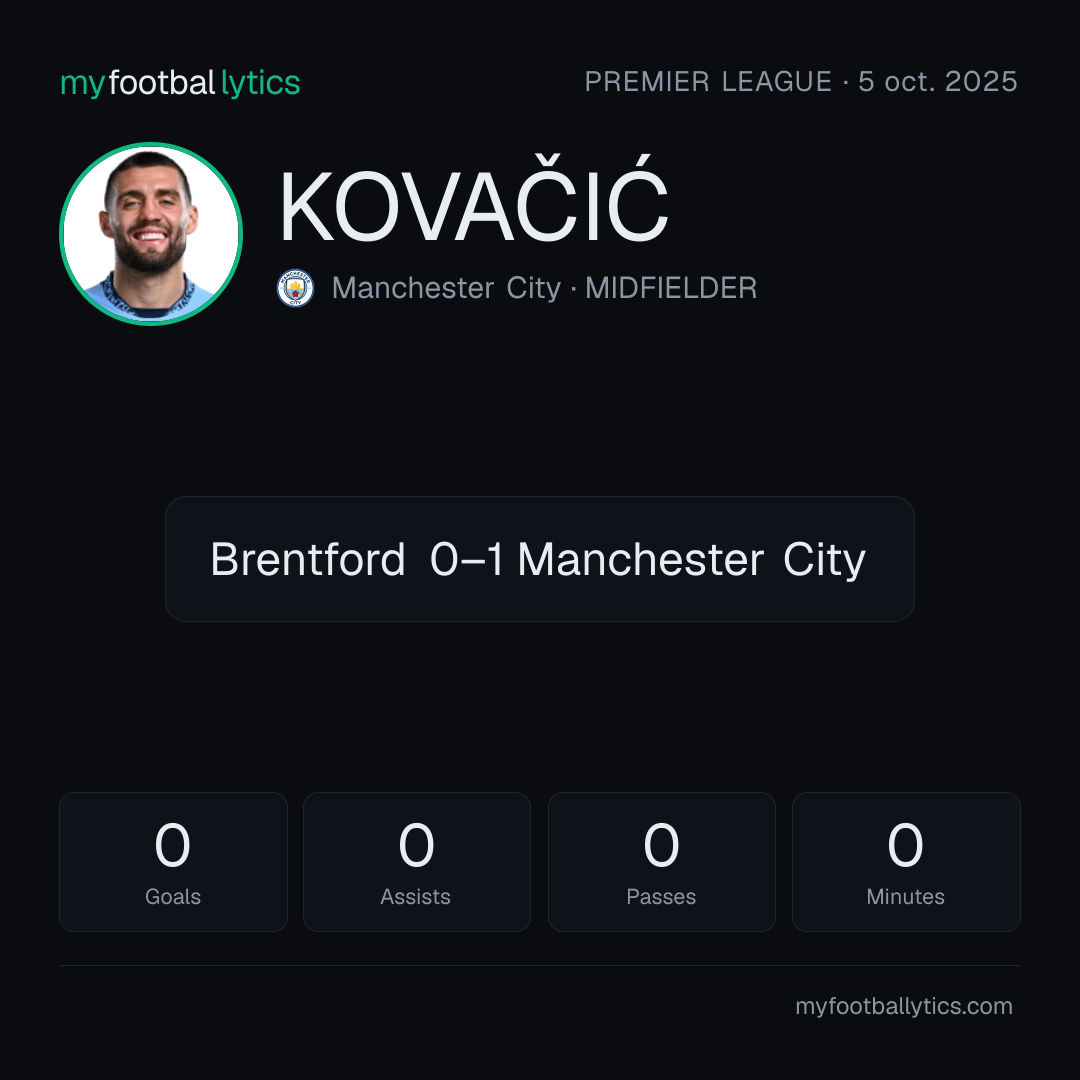Click the MIDFIELDER position label
The height and width of the screenshot is (1080, 1080).
(x=671, y=288)
